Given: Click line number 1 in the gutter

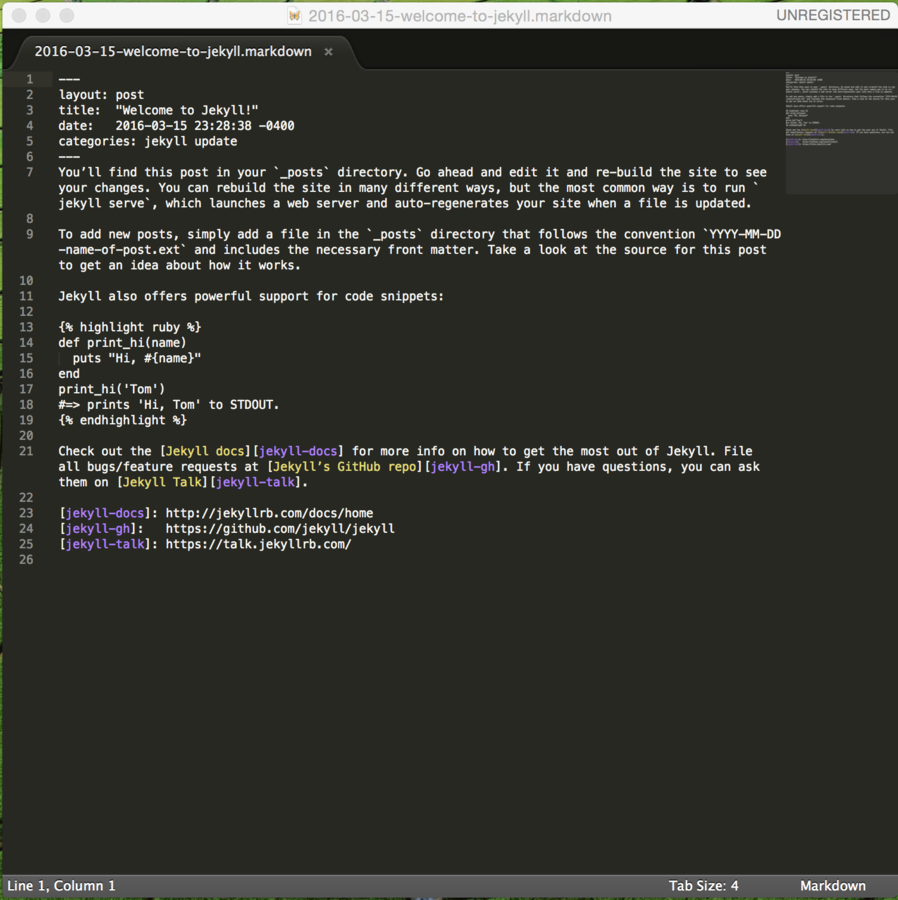Looking at the screenshot, I should tap(29, 79).
